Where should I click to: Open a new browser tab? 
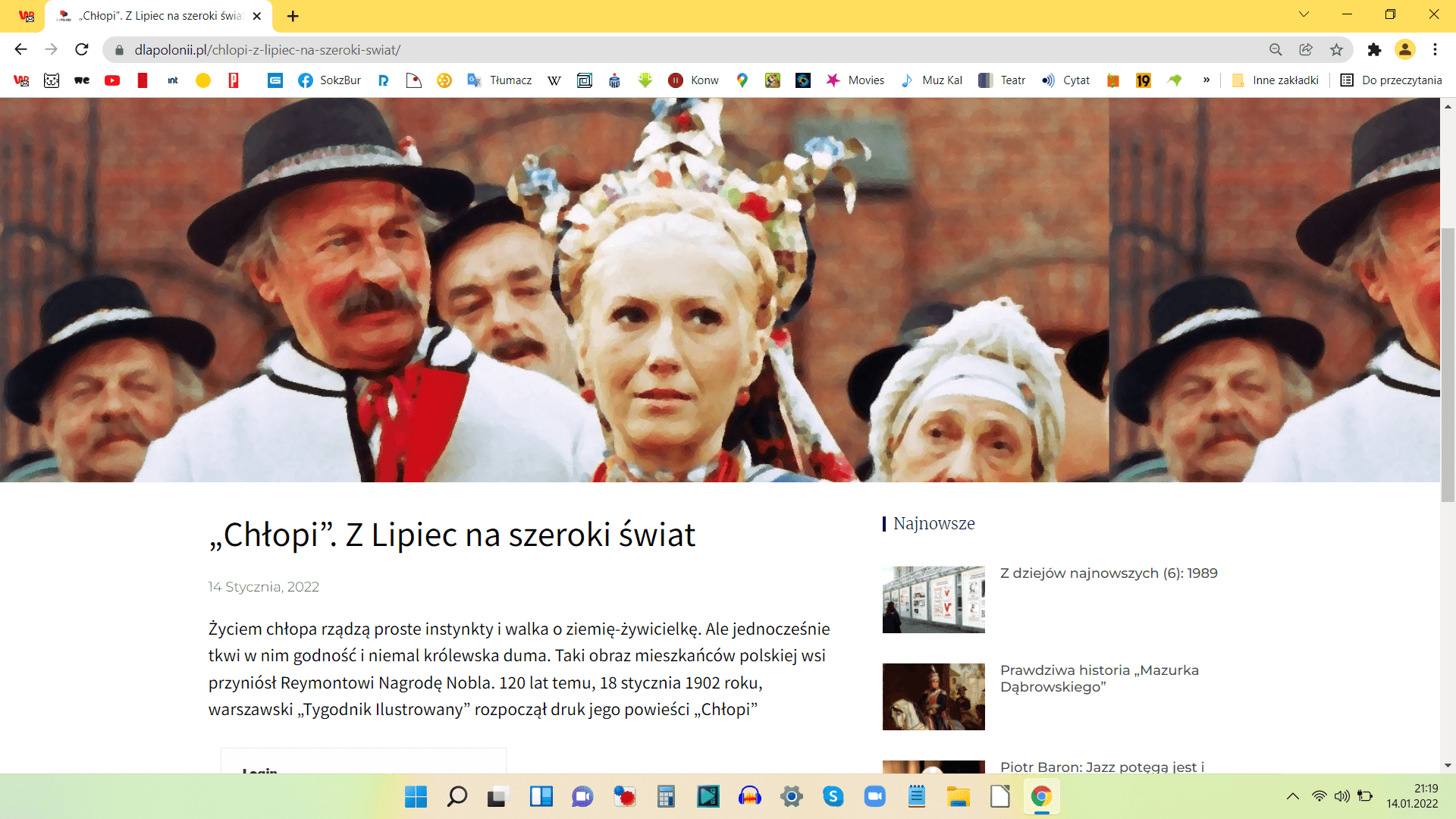(x=293, y=16)
